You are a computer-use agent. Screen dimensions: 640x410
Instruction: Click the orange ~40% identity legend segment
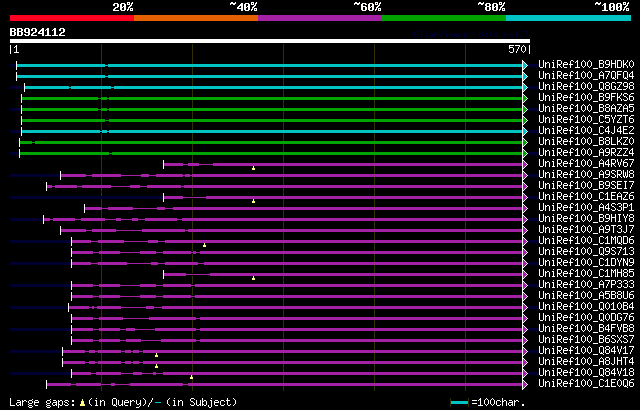[x=196, y=18]
